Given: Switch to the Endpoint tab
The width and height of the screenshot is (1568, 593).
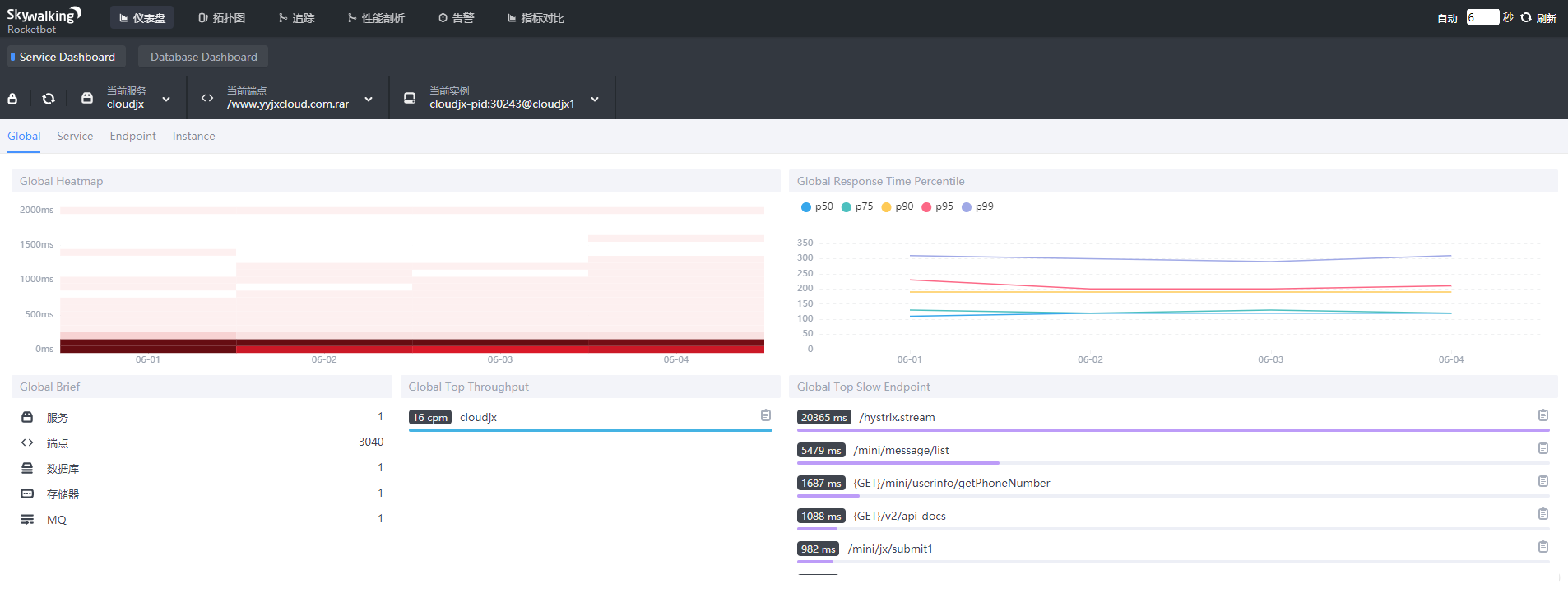Looking at the screenshot, I should pyautogui.click(x=132, y=137).
